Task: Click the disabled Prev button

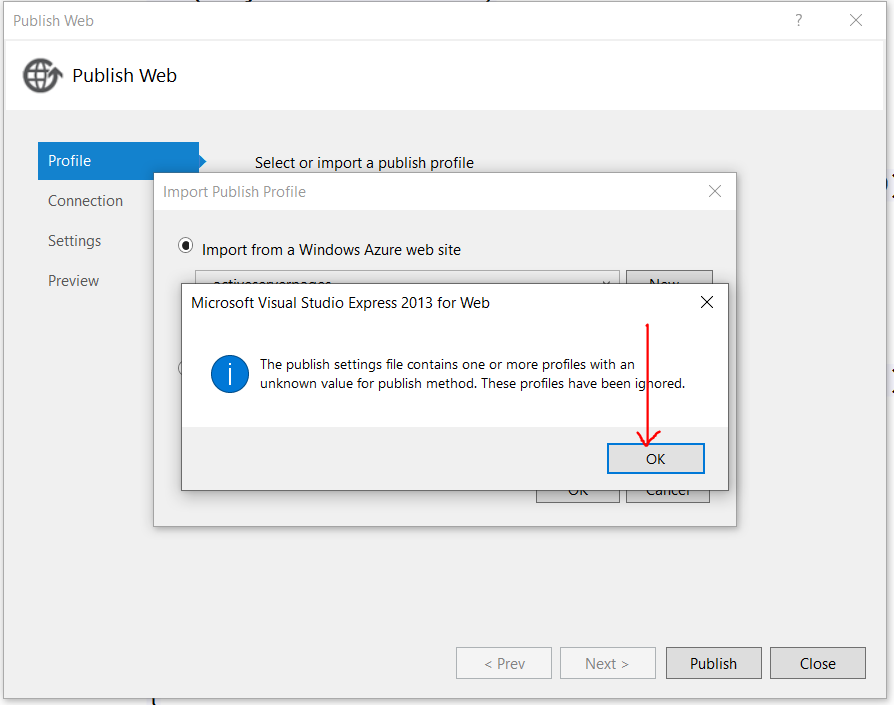Action: pos(503,663)
